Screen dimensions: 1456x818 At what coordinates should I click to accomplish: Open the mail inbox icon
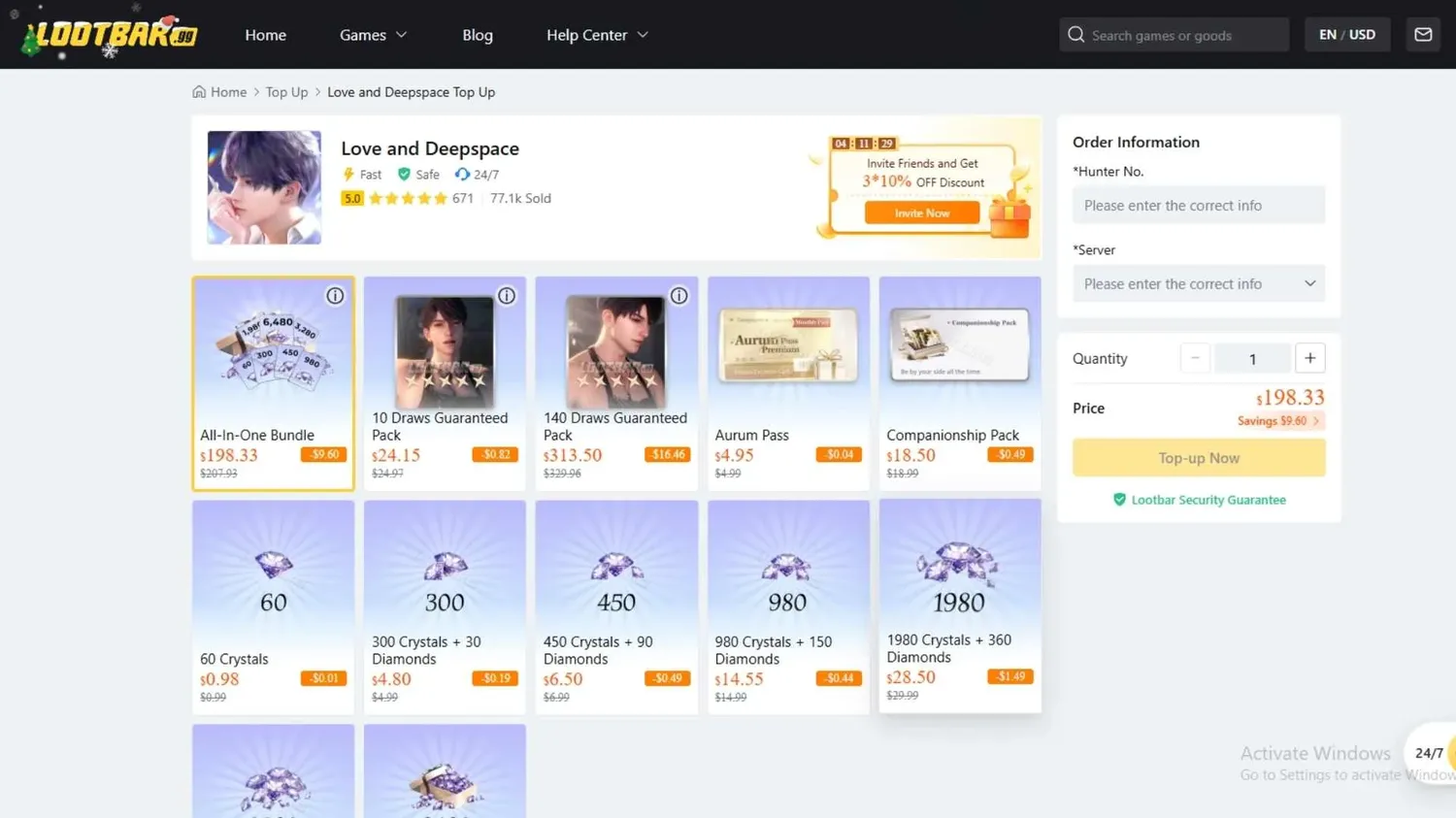[x=1423, y=35]
